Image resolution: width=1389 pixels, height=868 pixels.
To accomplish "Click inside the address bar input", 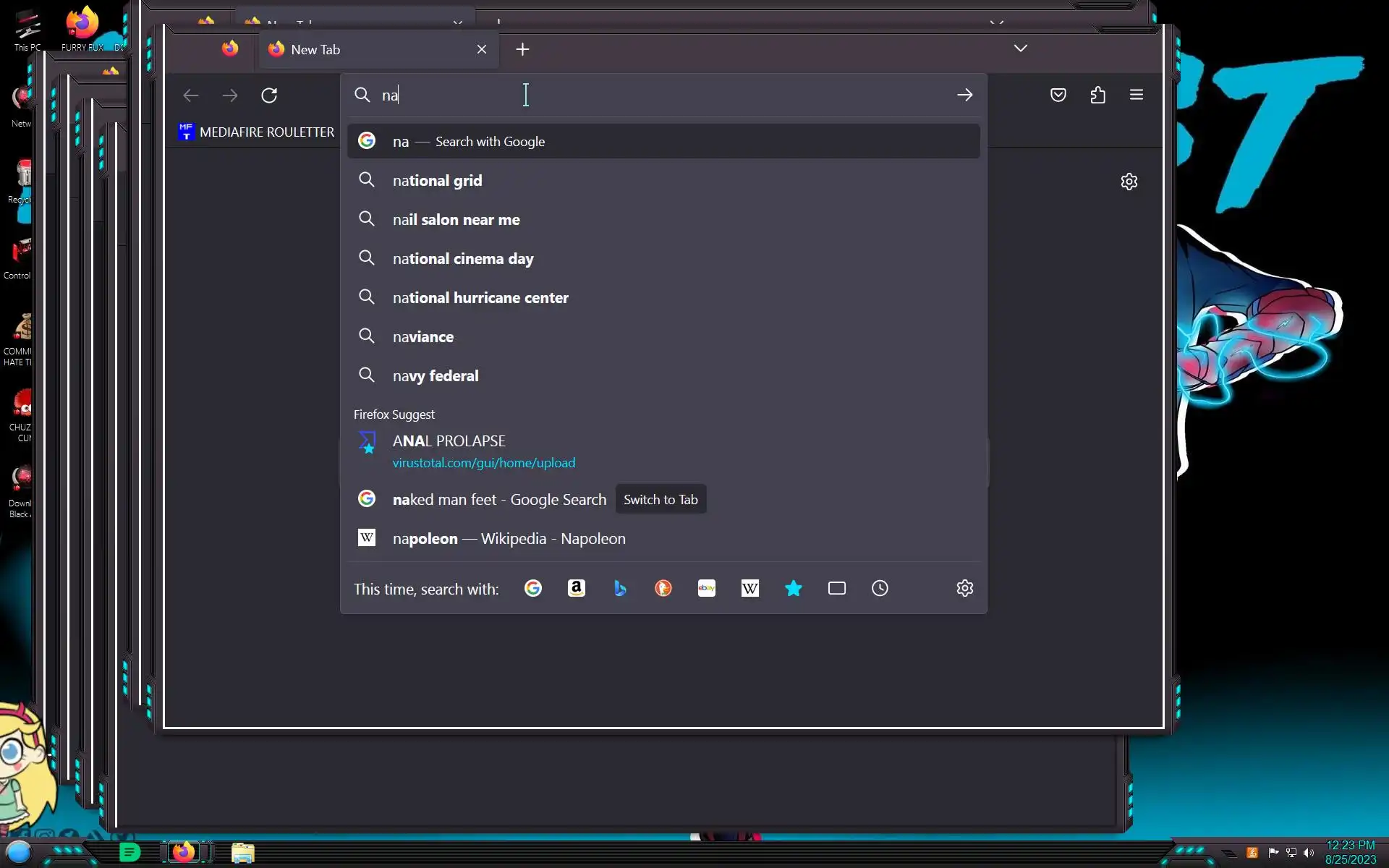I will tap(651, 95).
